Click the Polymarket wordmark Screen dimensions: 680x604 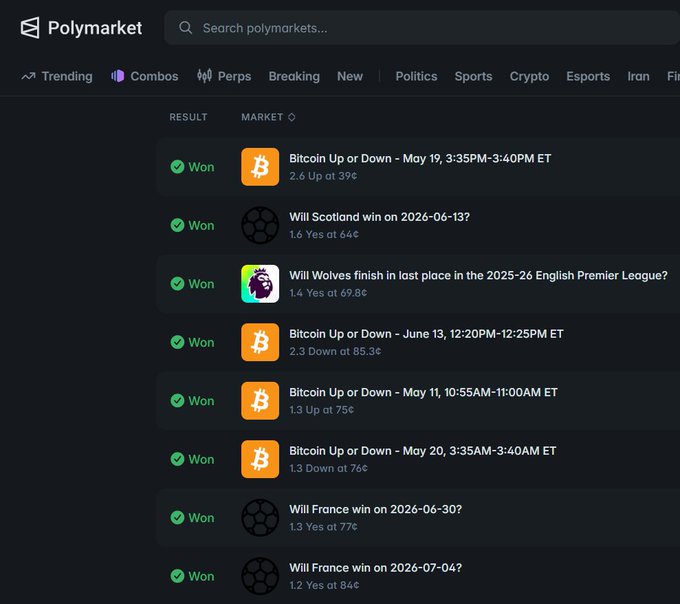tap(95, 28)
